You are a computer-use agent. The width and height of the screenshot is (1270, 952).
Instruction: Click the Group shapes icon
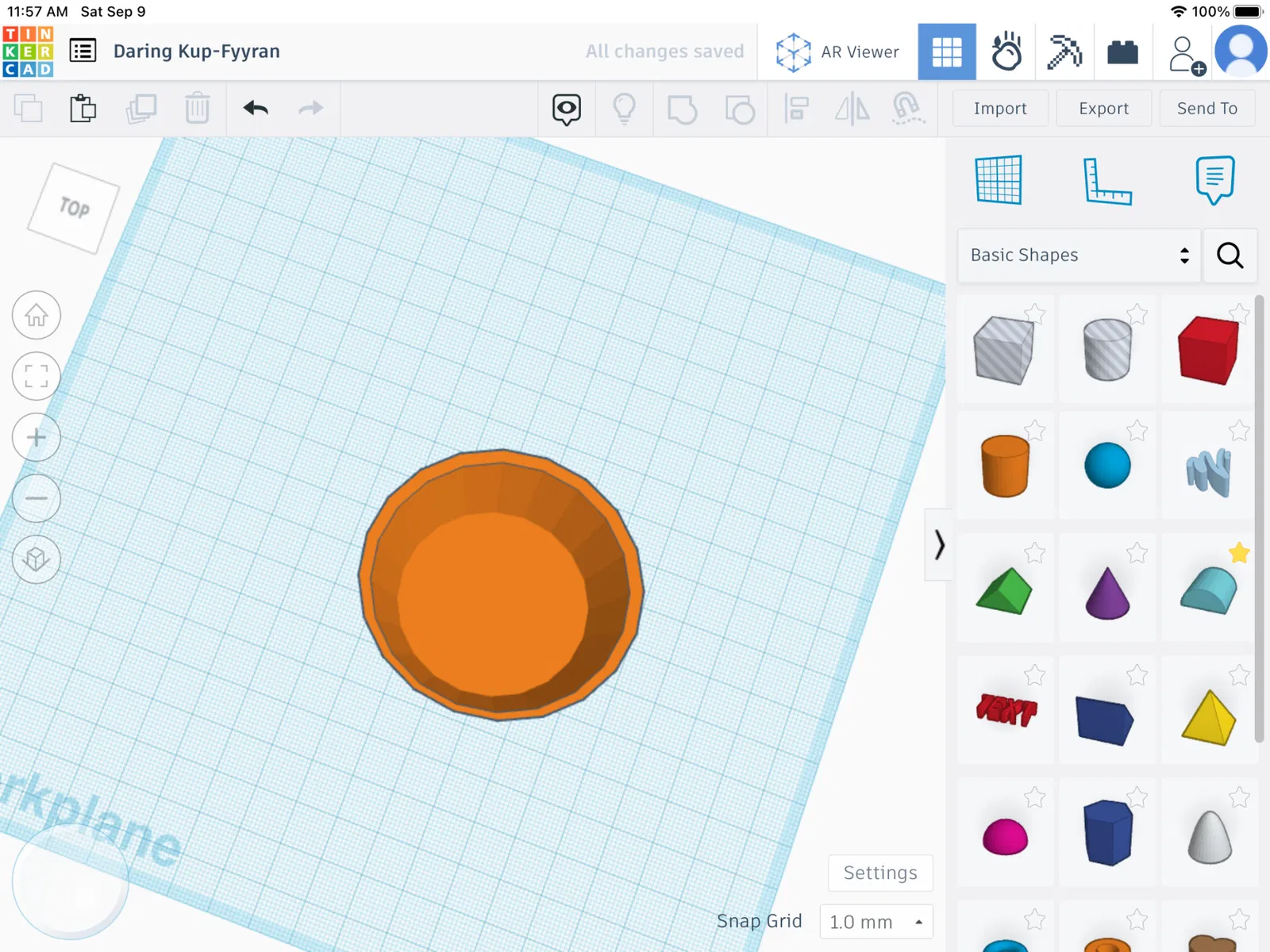[682, 109]
